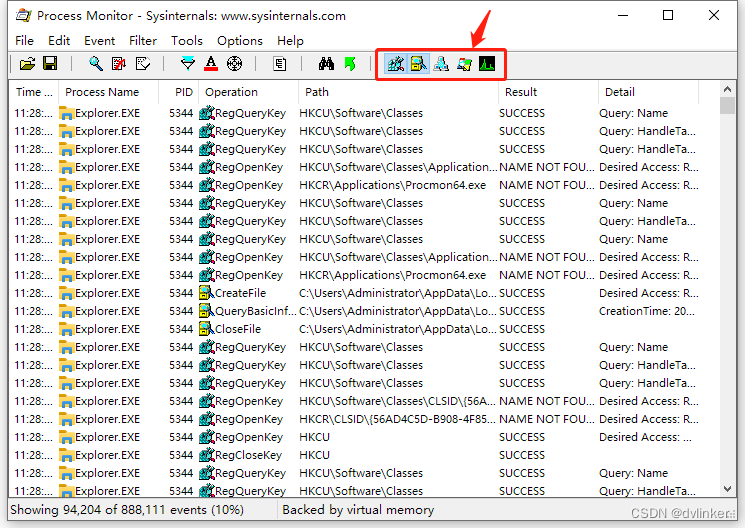Image resolution: width=745 pixels, height=528 pixels.
Task: Click the PID column header
Action: click(179, 92)
